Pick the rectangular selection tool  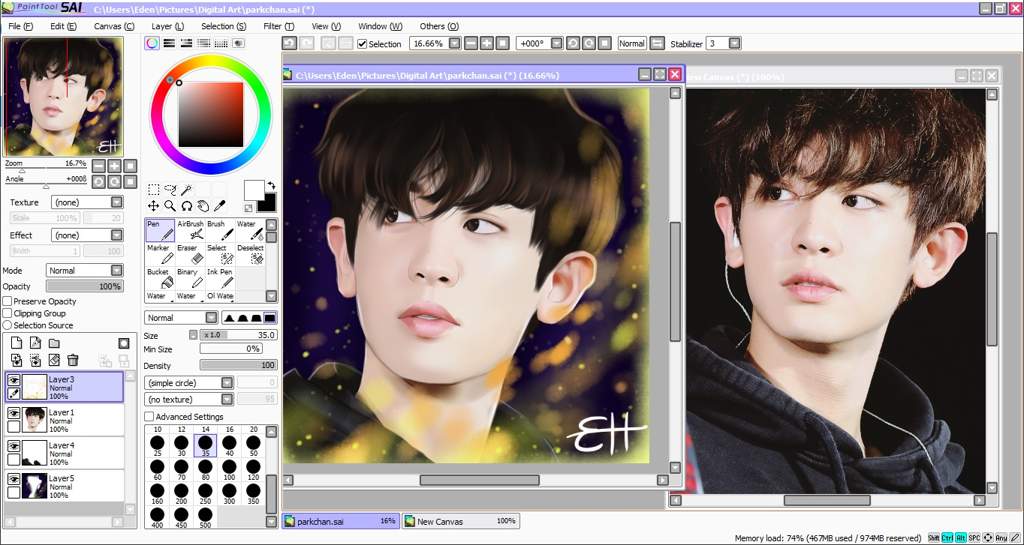click(x=153, y=190)
